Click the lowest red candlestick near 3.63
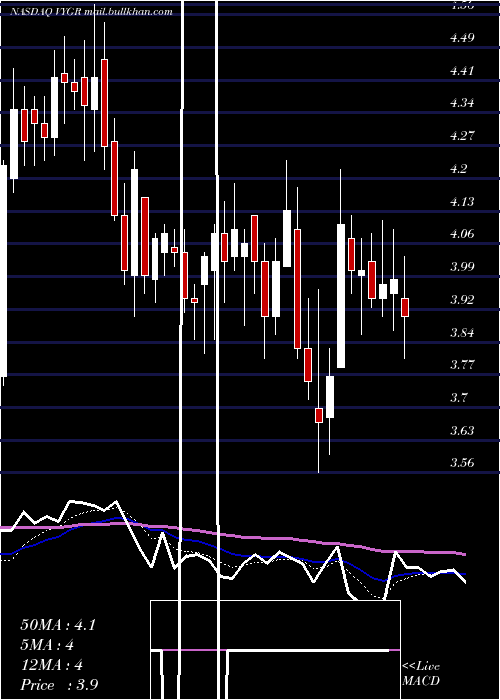The width and height of the screenshot is (500, 700). point(319,415)
